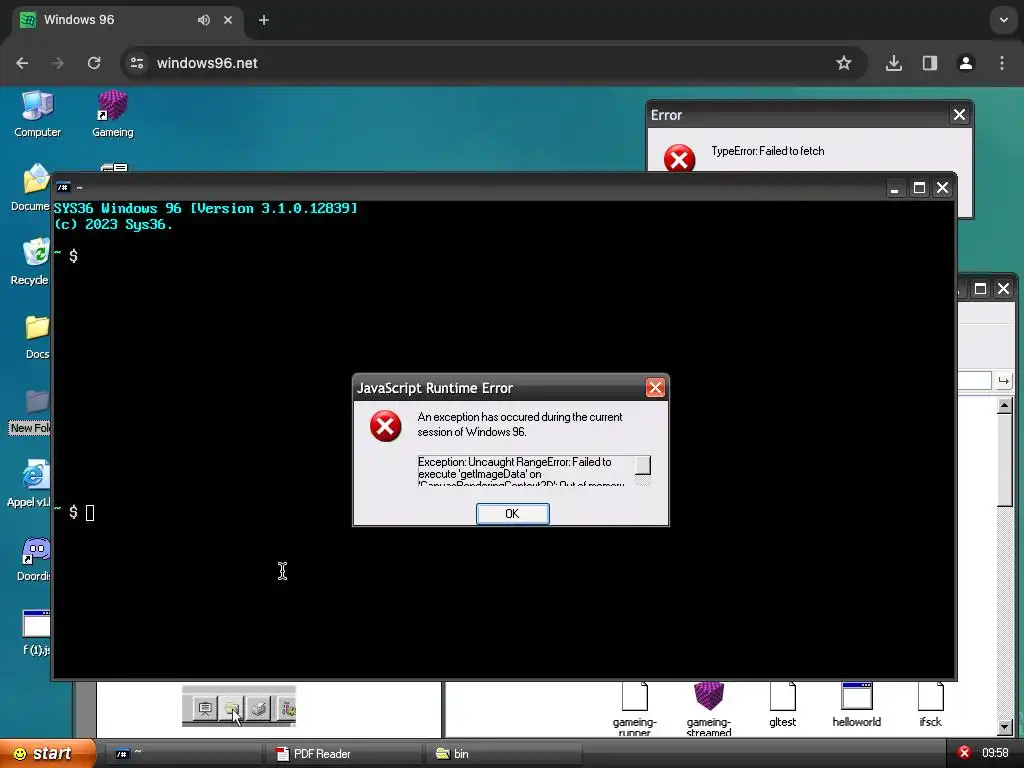
Task: Open gltest file in bin window
Action: [x=782, y=705]
